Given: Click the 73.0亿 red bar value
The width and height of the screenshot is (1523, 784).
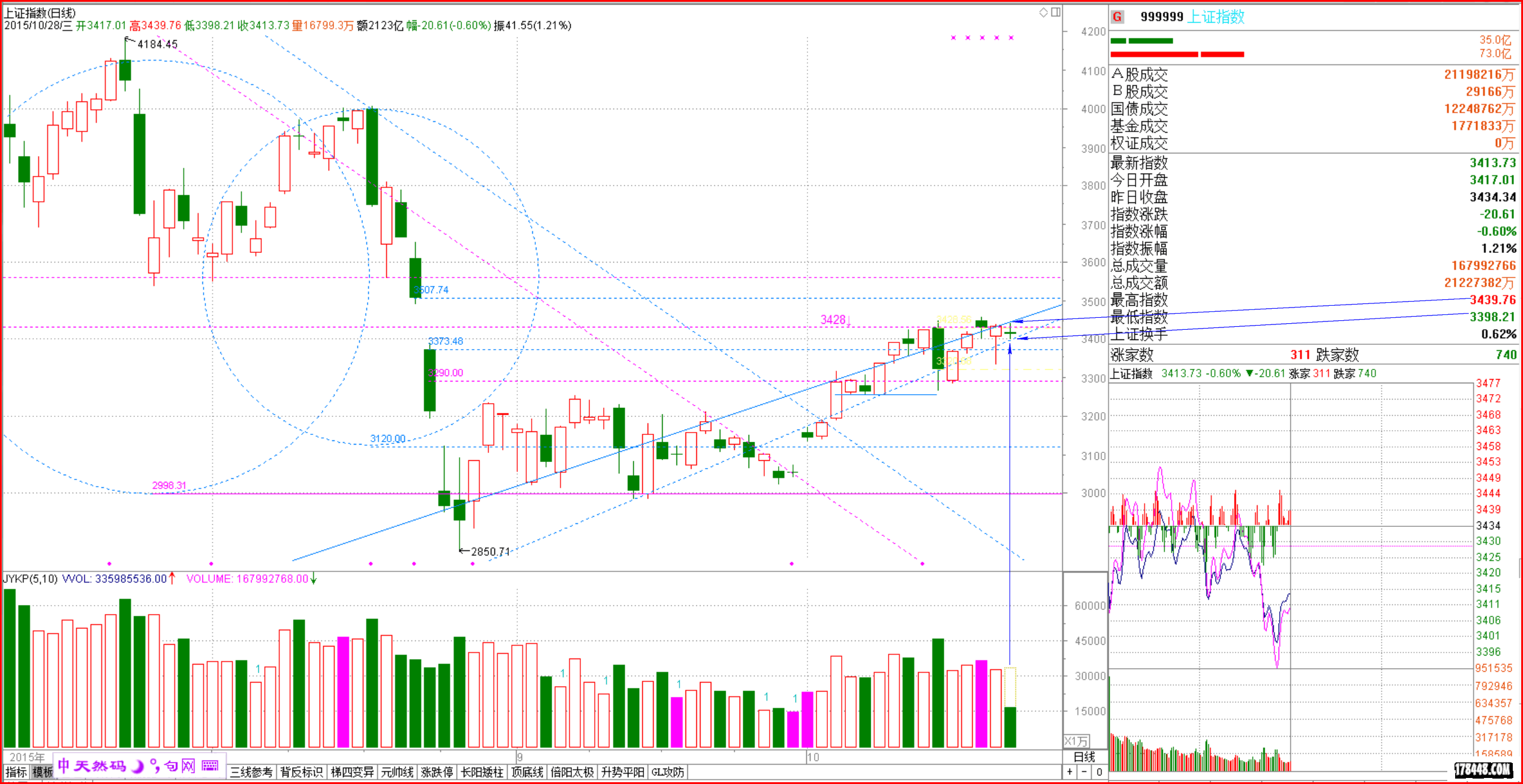Looking at the screenshot, I should (x=1495, y=54).
